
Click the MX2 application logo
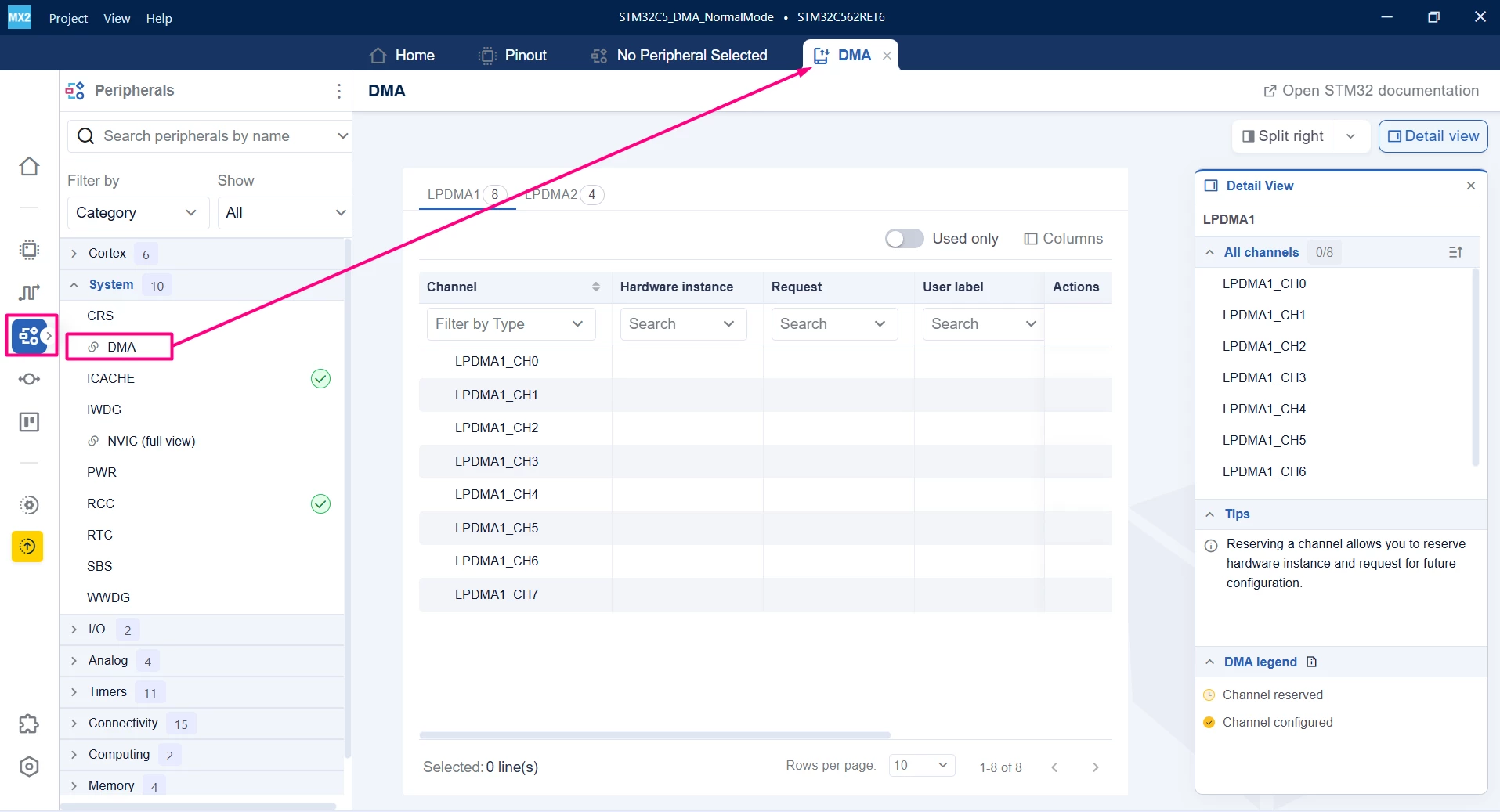pos(19,17)
